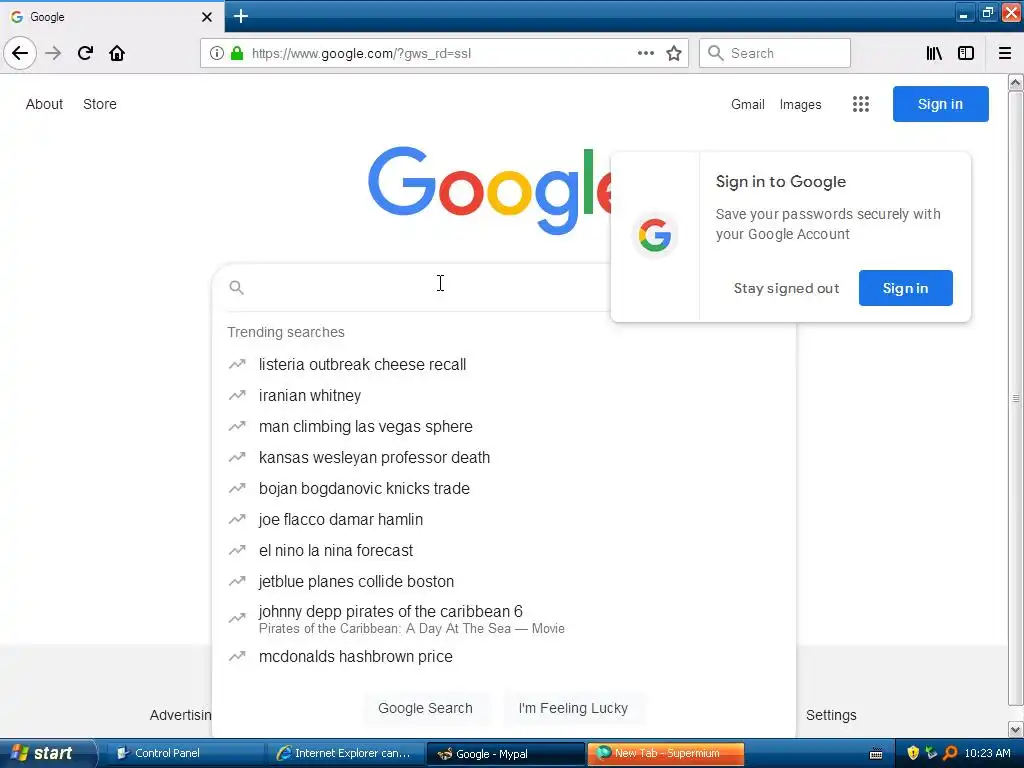Bookmark this page with the star
The image size is (1024, 768).
pos(674,53)
